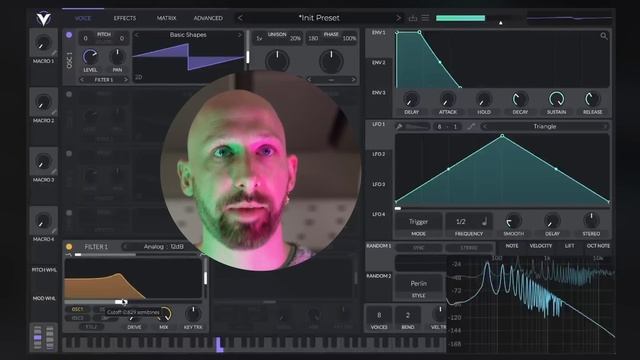Viewport: 640px width, 360px height.
Task: Select the LFO 1 tab
Action: tap(378, 124)
